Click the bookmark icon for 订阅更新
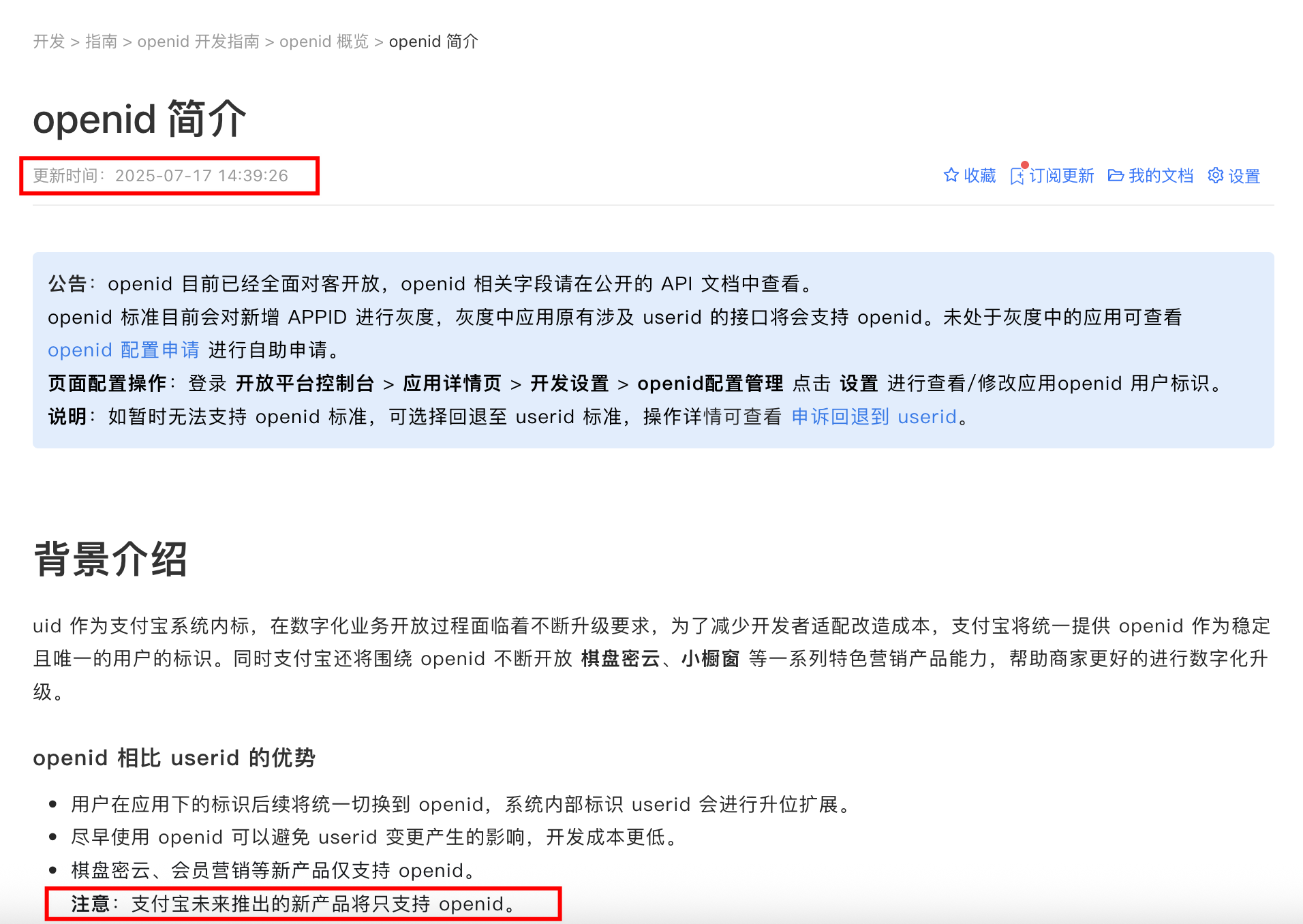This screenshot has height=924, width=1303. [1017, 176]
